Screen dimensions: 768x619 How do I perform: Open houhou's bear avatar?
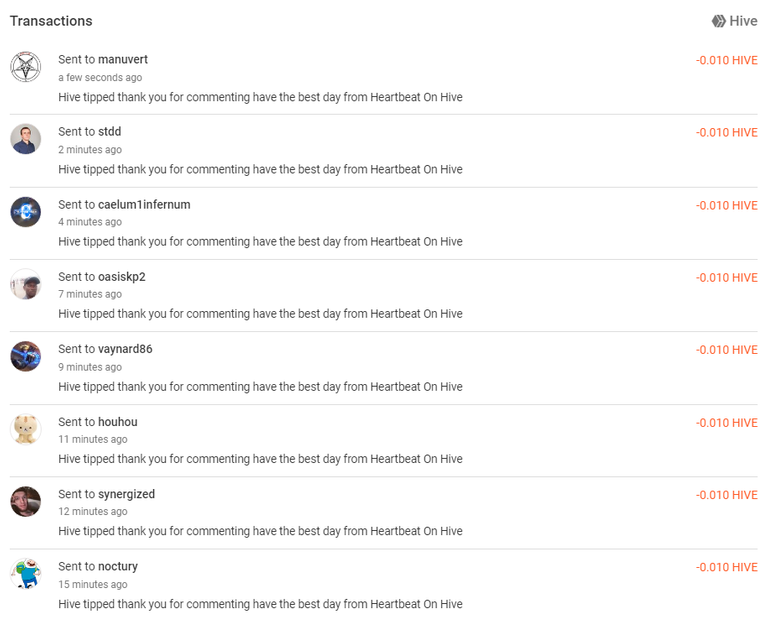[25, 429]
